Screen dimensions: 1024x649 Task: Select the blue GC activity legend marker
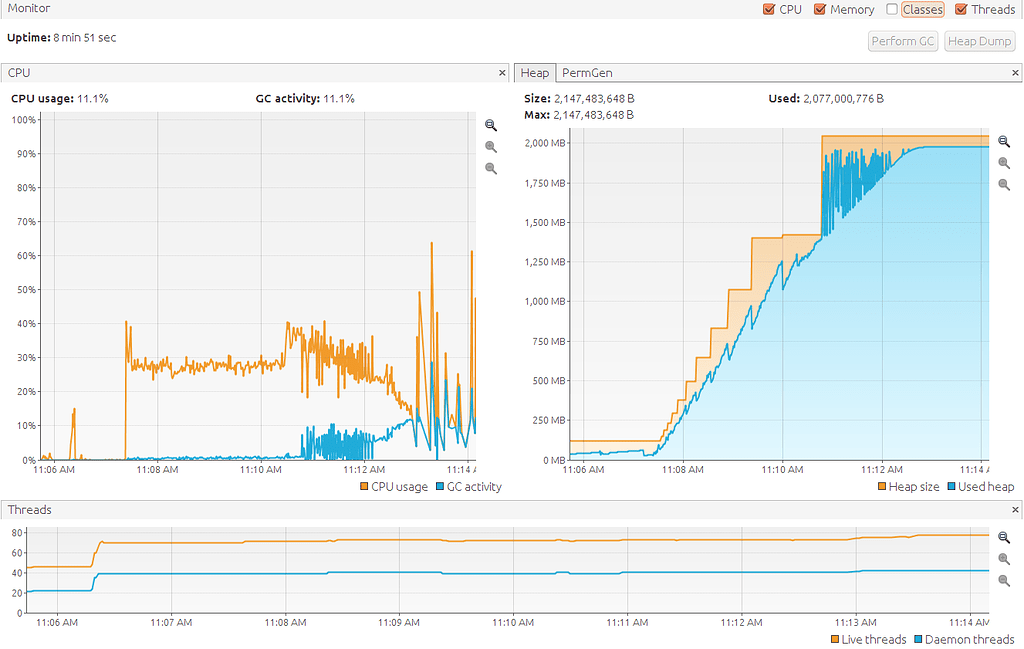pos(437,487)
